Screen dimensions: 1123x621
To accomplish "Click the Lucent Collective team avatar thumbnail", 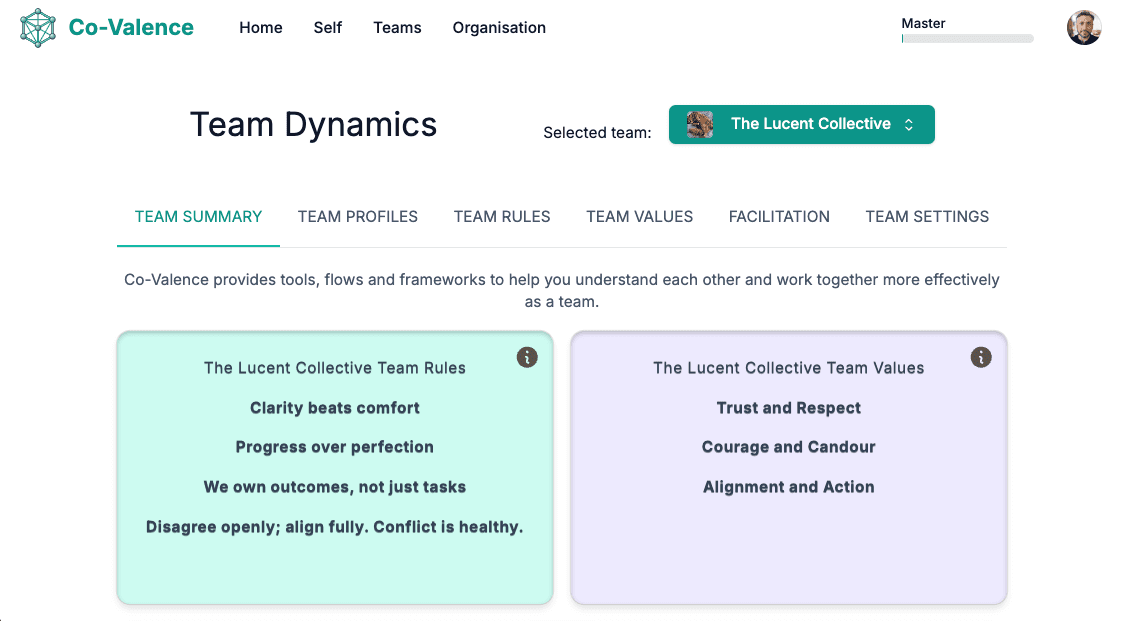I will [x=700, y=125].
